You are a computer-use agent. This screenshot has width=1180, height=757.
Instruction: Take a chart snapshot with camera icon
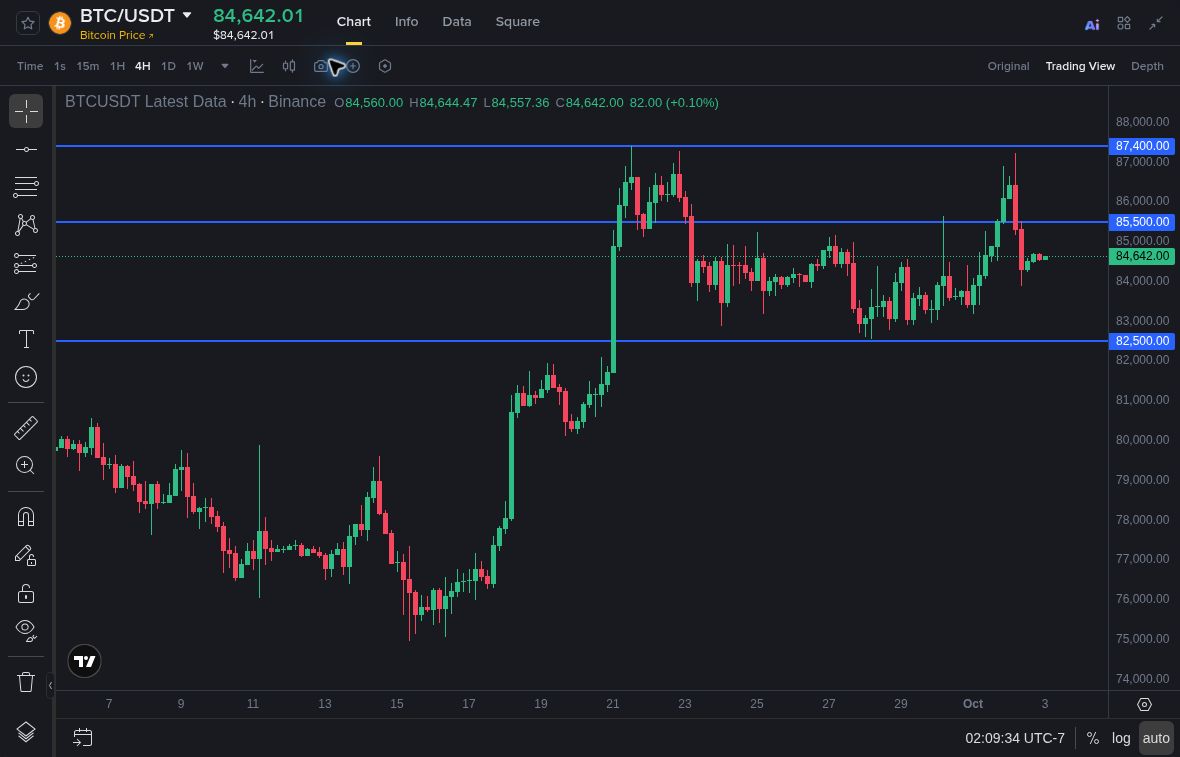click(x=321, y=66)
